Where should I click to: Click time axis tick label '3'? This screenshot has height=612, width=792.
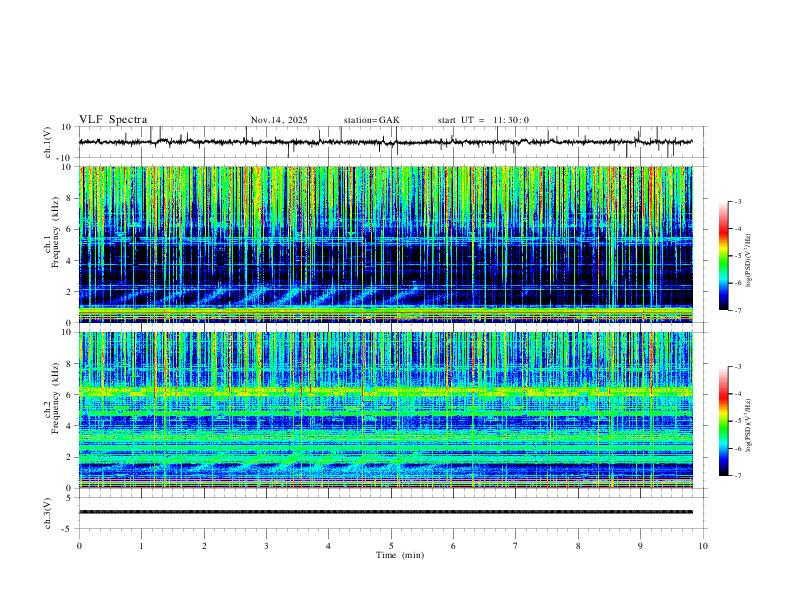(x=266, y=546)
